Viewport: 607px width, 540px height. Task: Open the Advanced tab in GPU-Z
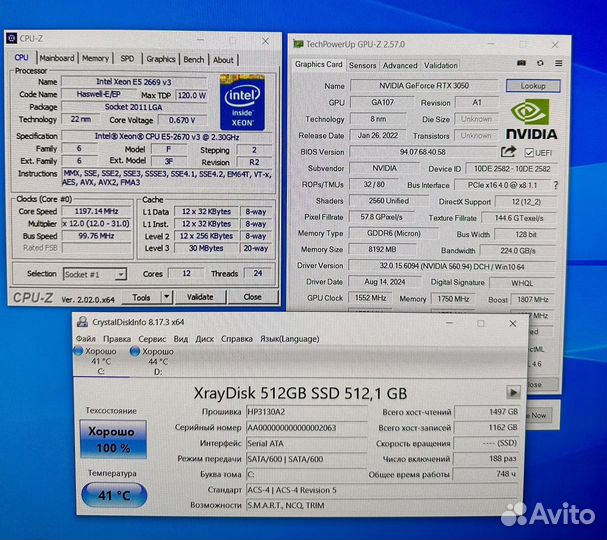400,65
